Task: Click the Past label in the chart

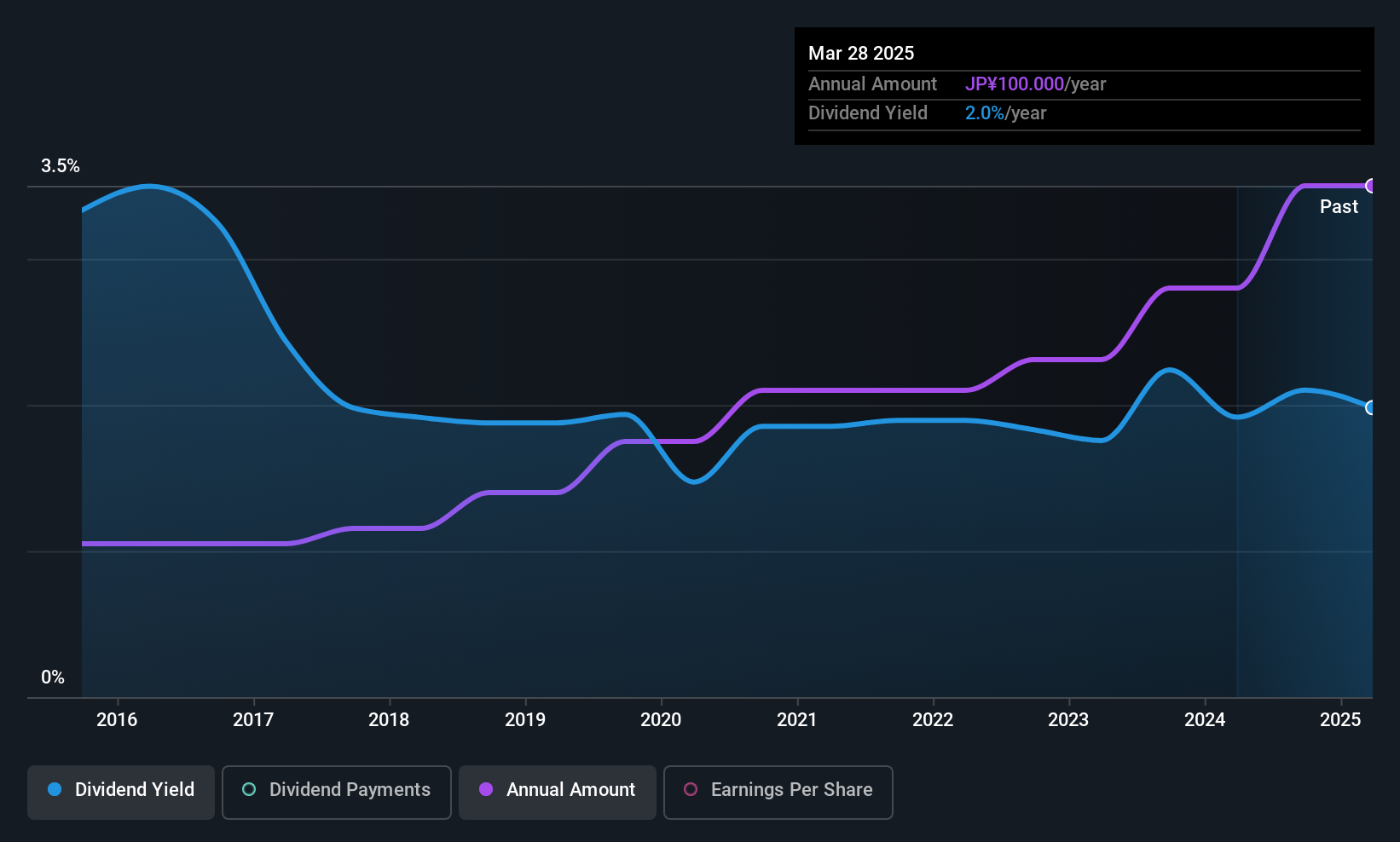Action: point(1339,207)
